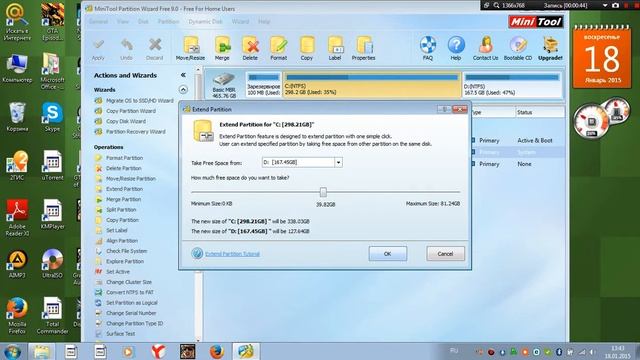
Task: Click the Undo arrow icon
Action: (127, 49)
